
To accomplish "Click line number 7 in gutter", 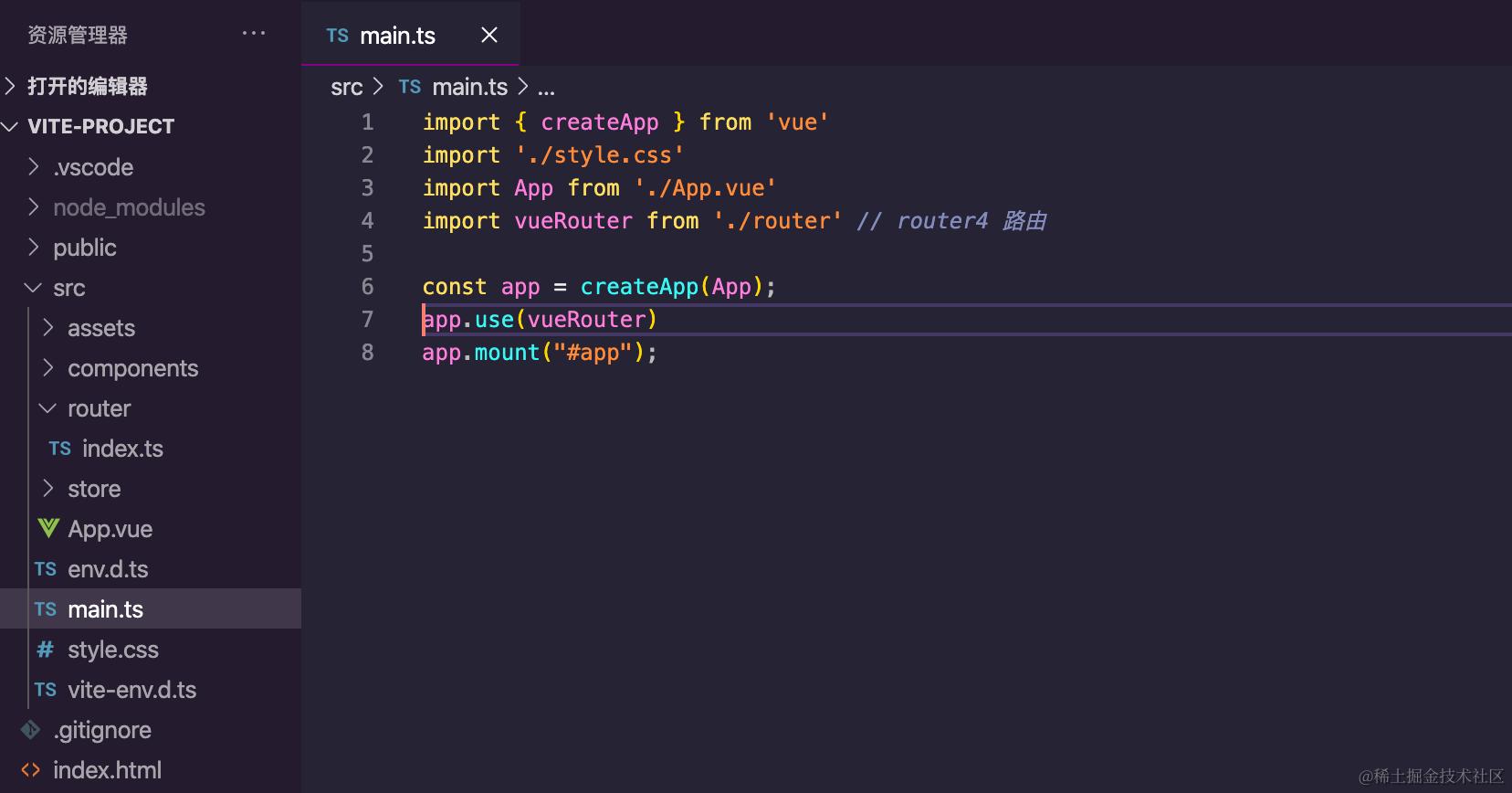I will tap(367, 320).
